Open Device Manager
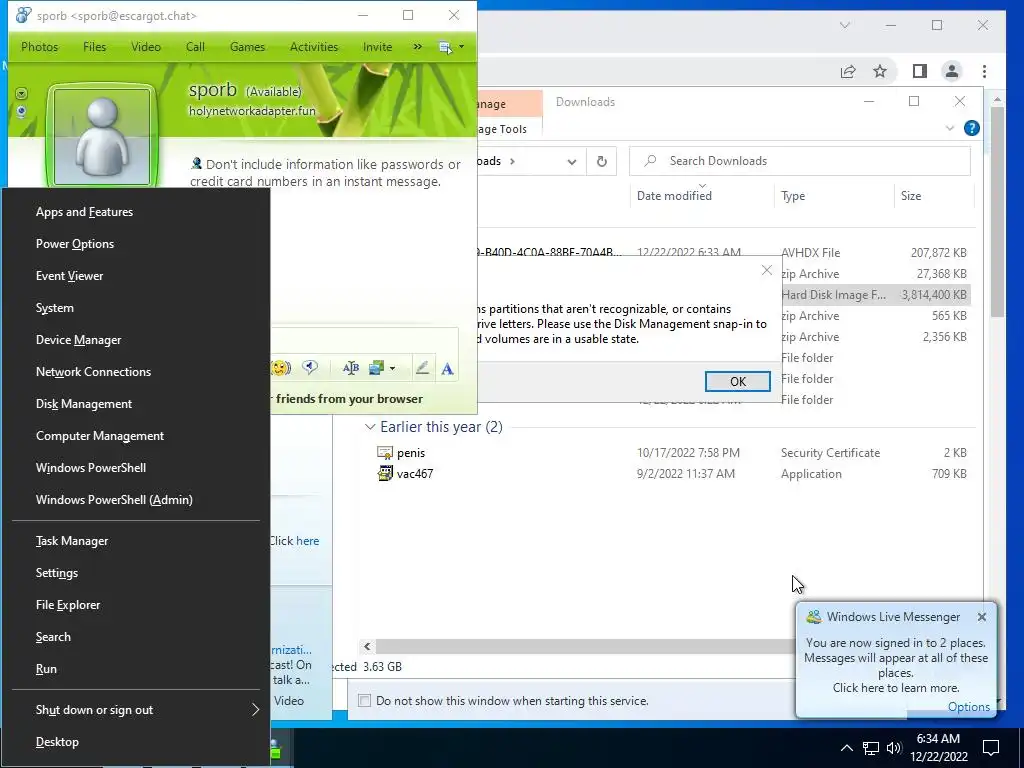This screenshot has height=768, width=1024. click(x=78, y=340)
